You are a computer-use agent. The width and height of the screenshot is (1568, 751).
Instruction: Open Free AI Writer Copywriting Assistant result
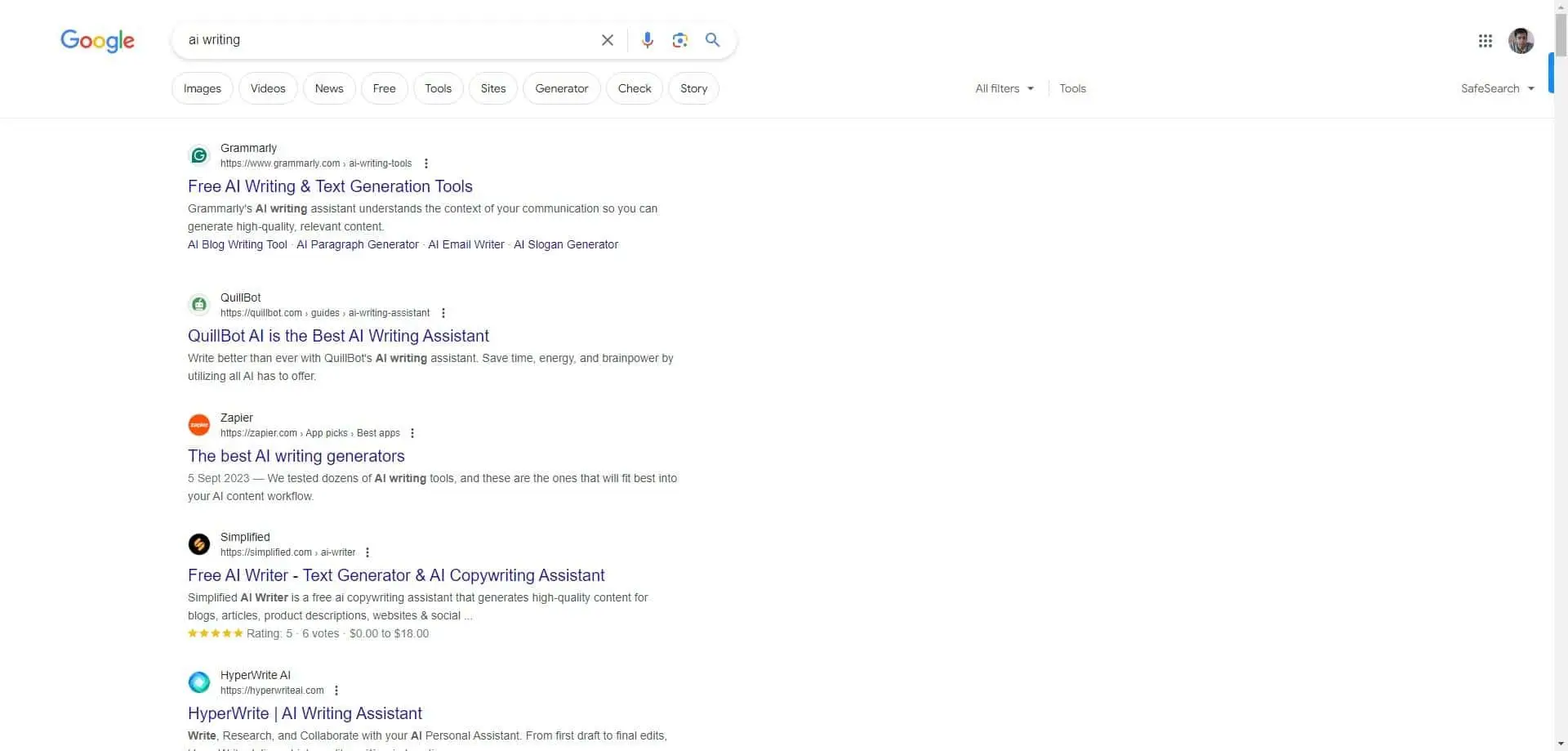pyautogui.click(x=396, y=575)
